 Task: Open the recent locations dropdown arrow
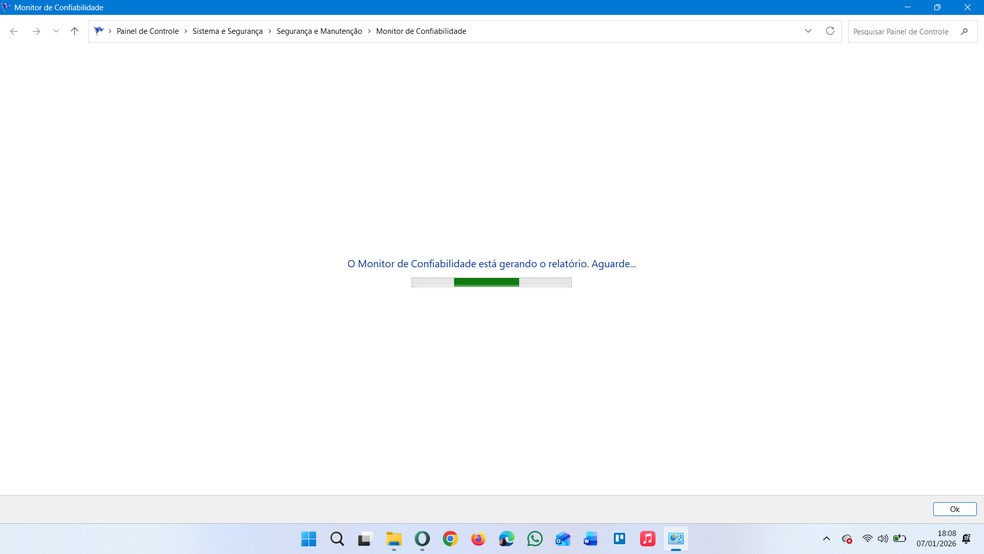56,31
